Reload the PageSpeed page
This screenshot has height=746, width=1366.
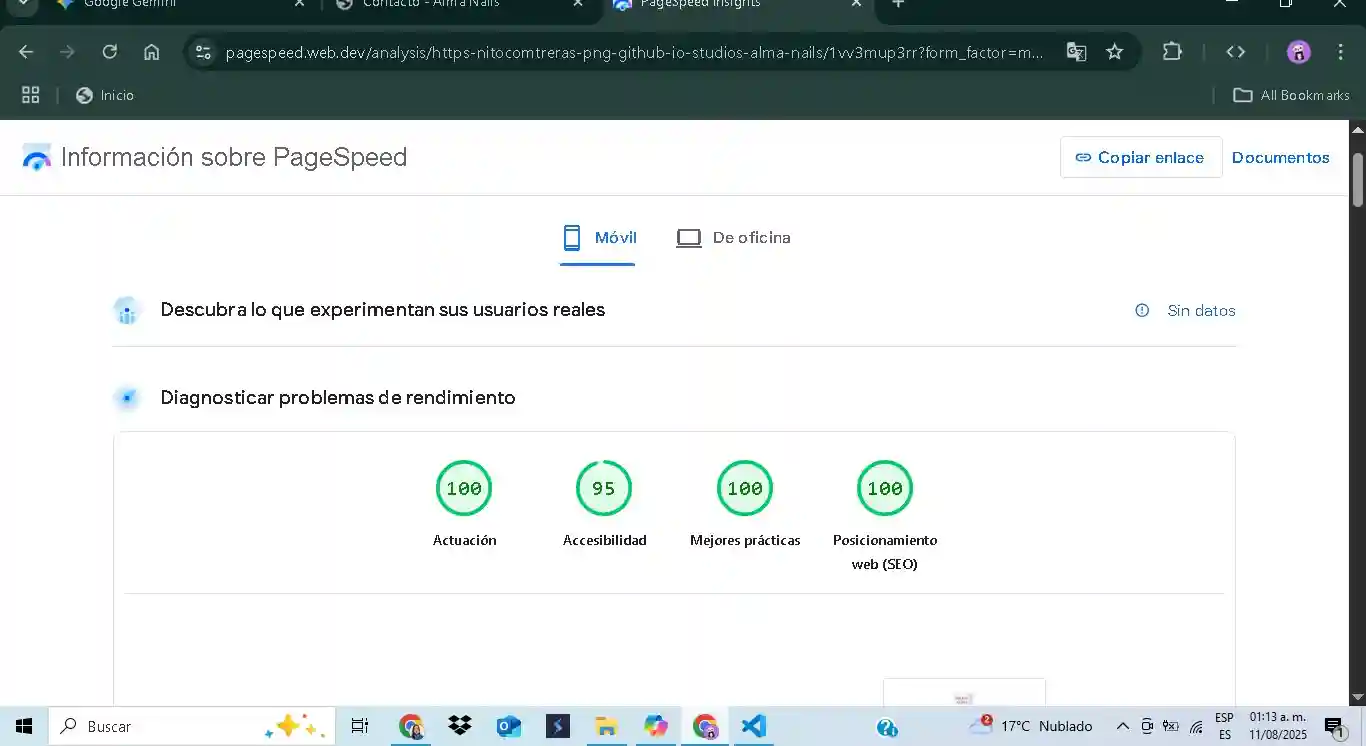[x=110, y=52]
